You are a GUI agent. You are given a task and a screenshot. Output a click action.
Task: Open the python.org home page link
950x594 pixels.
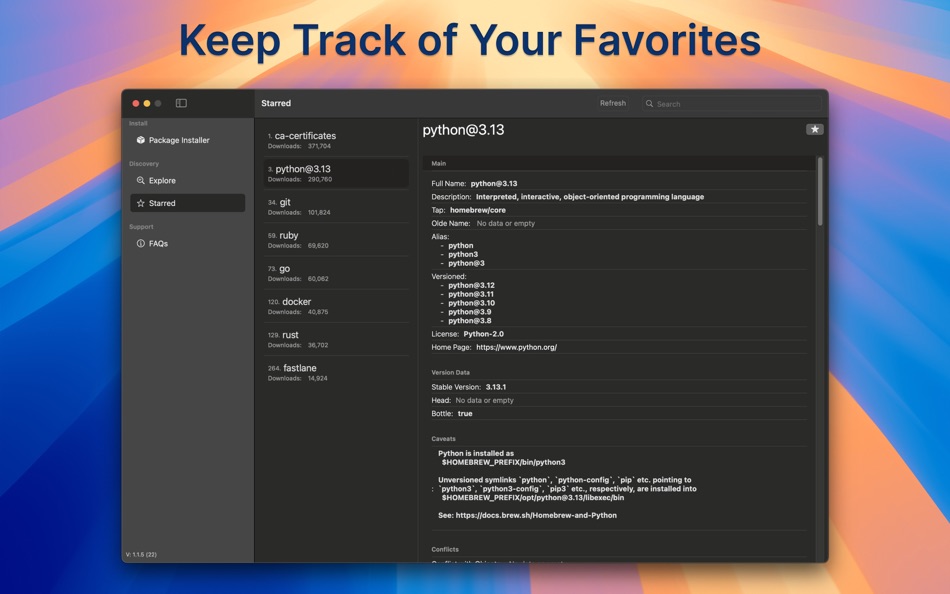(516, 347)
